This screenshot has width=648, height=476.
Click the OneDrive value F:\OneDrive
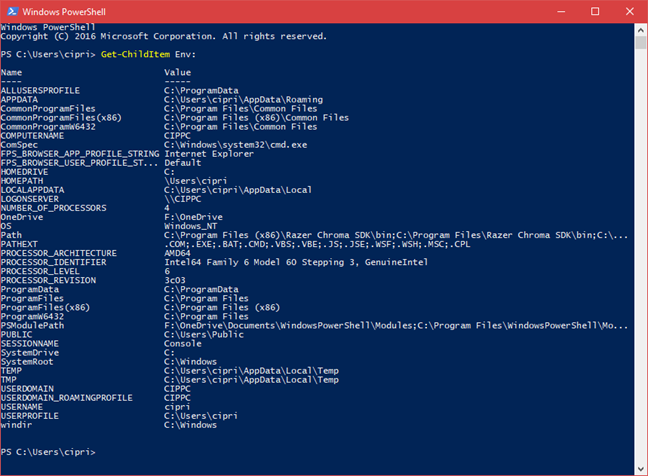pyautogui.click(x=193, y=217)
